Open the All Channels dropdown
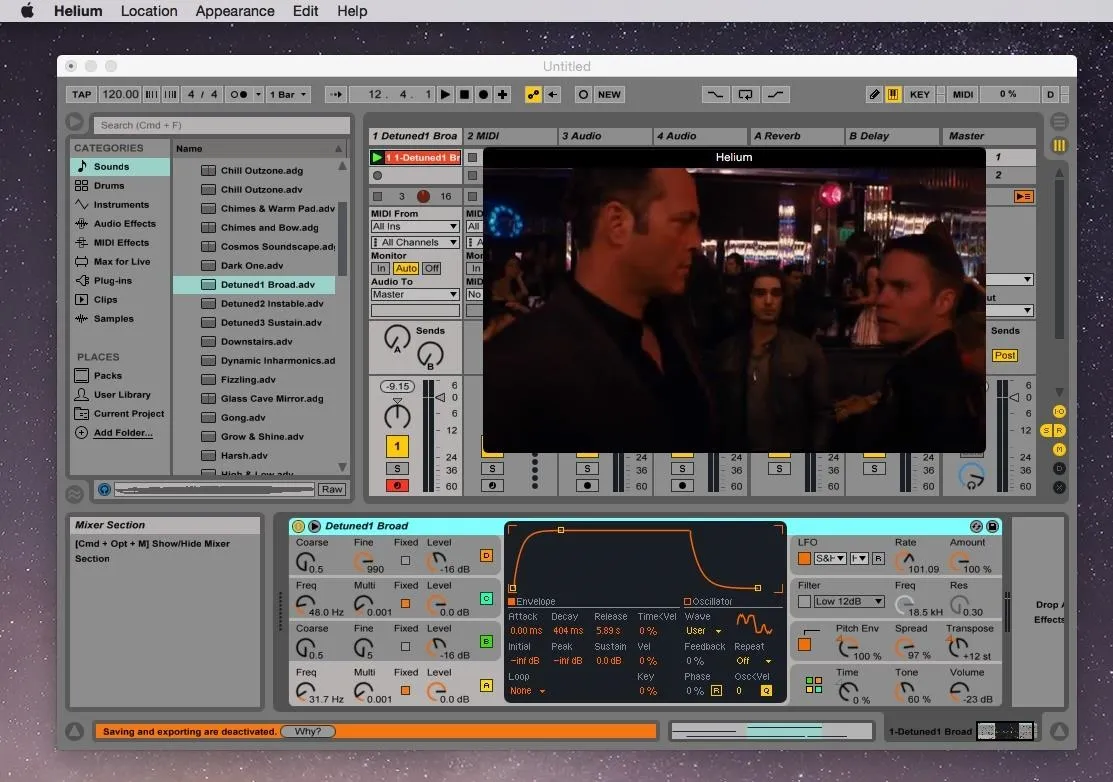The height and width of the screenshot is (782, 1113). (x=415, y=243)
